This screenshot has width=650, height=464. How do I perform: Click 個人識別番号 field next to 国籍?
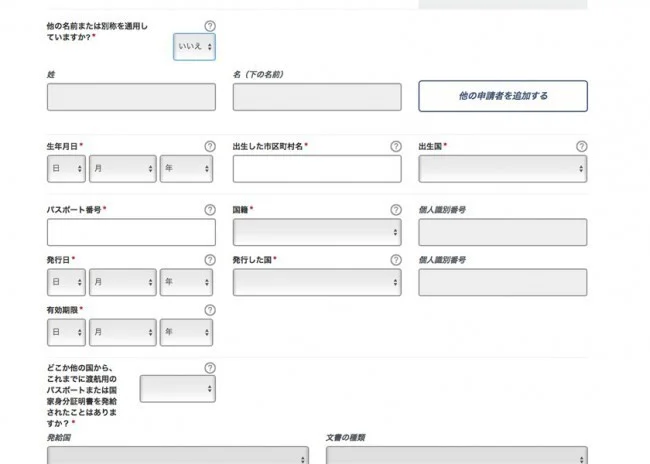click(503, 232)
